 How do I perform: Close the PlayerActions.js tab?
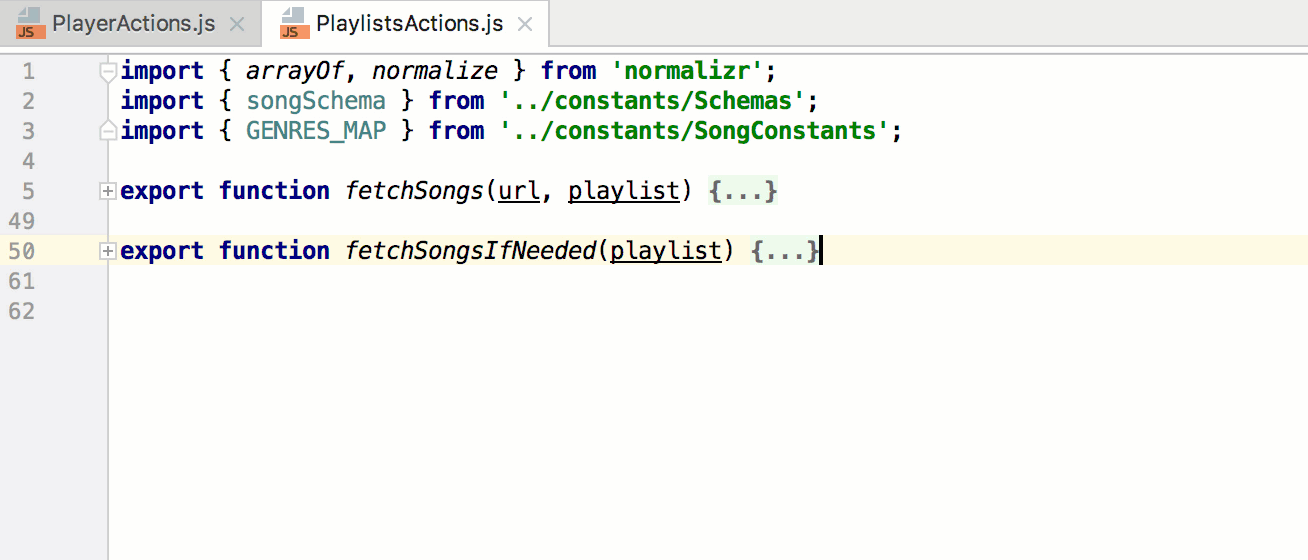click(237, 24)
